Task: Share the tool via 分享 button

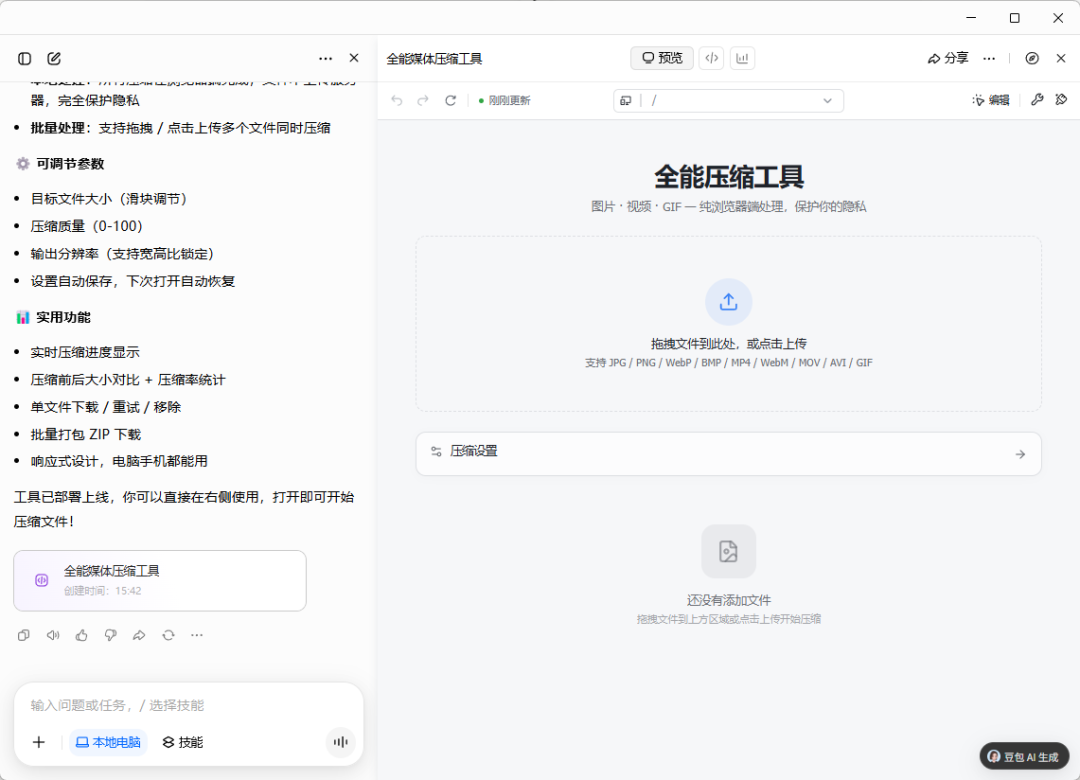Action: click(948, 58)
